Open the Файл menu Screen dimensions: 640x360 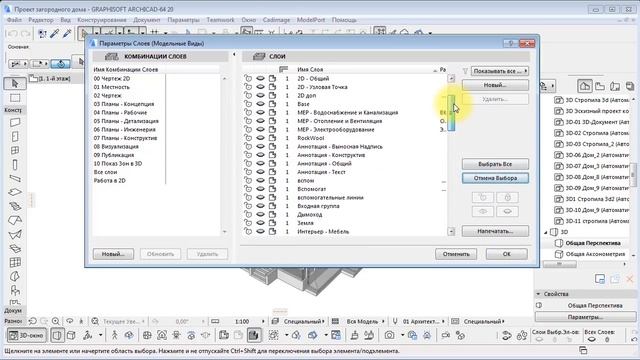coord(14,20)
